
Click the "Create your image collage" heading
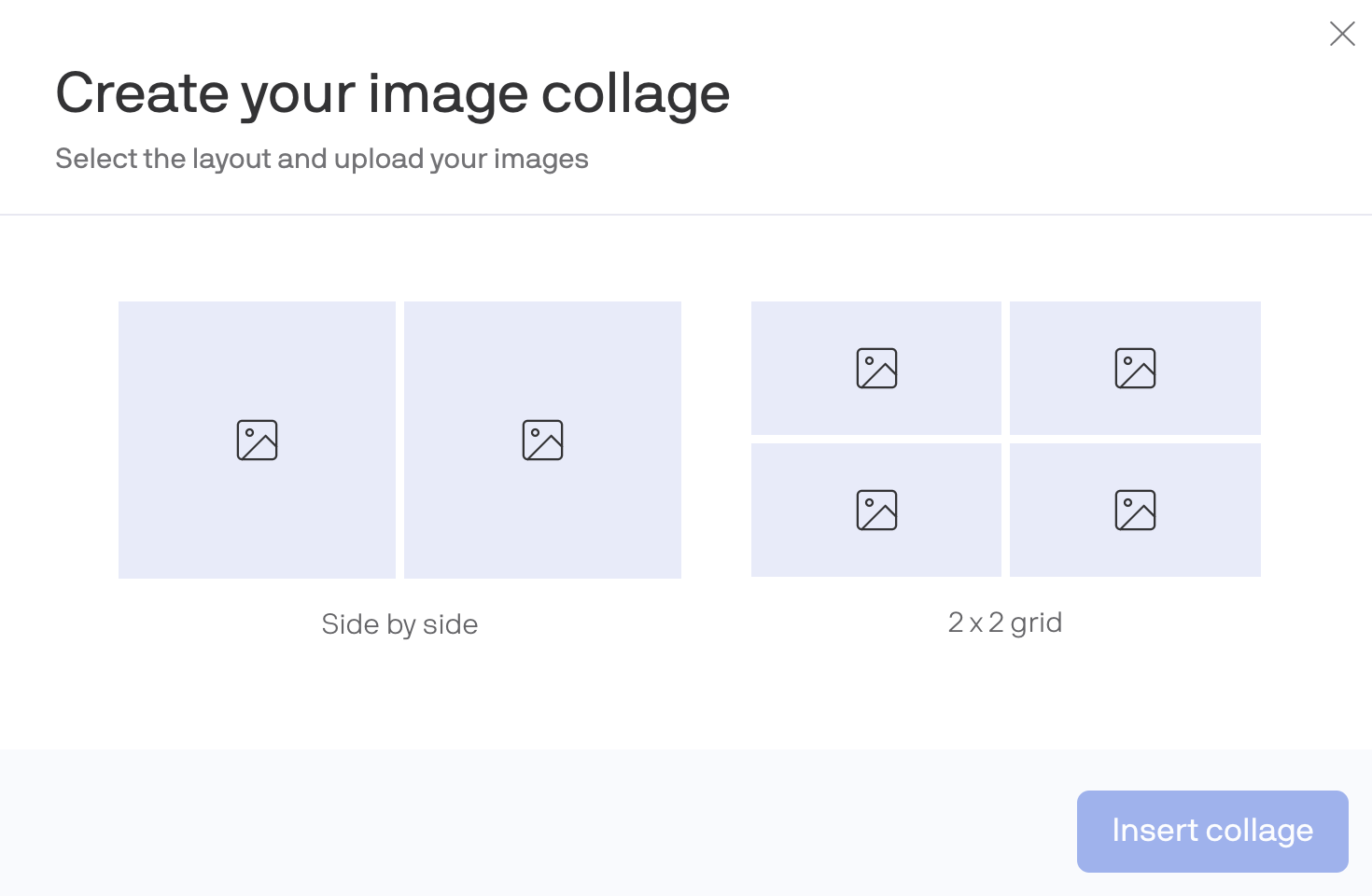[392, 93]
